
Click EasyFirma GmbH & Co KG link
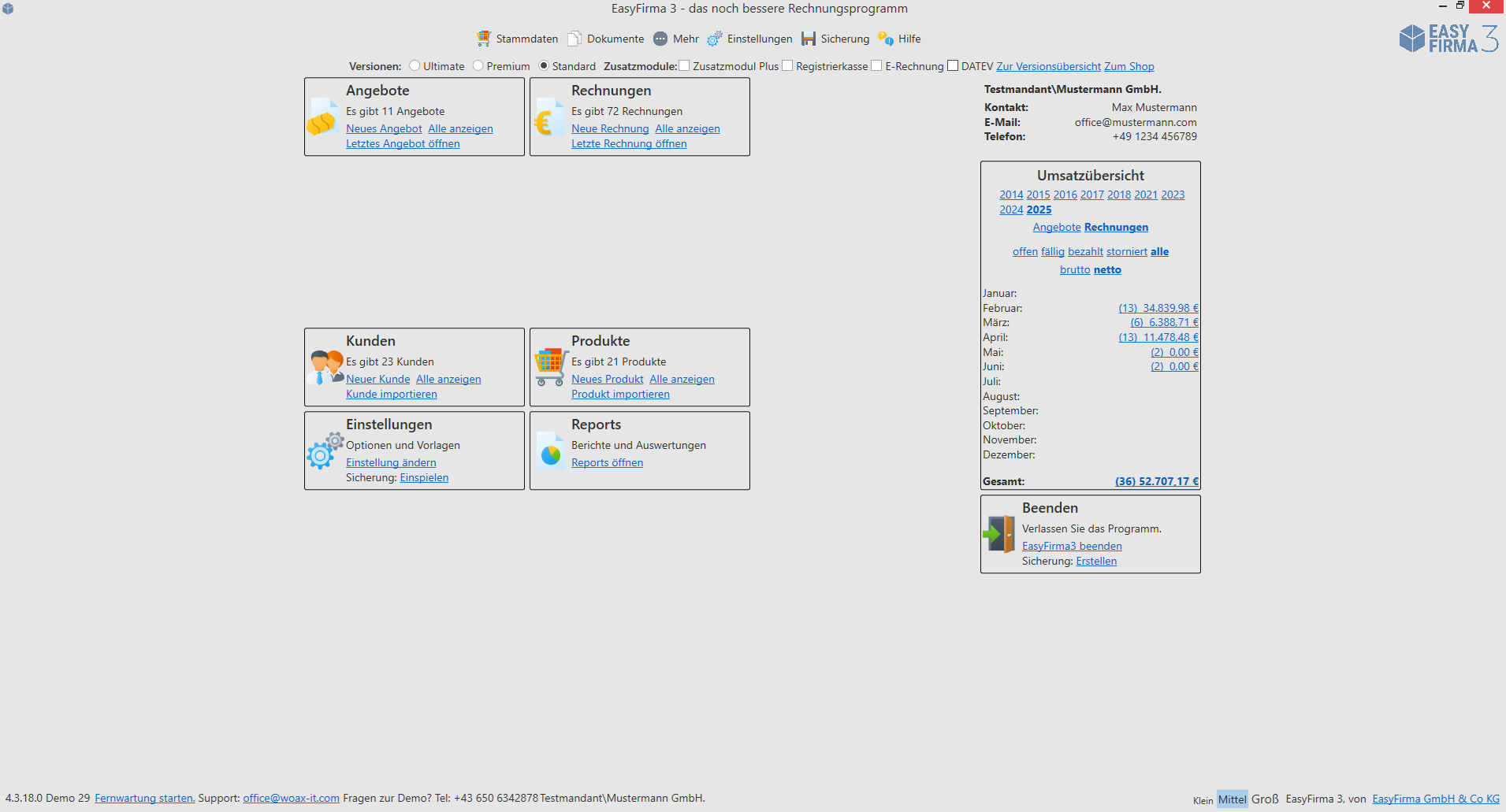[x=1436, y=799]
